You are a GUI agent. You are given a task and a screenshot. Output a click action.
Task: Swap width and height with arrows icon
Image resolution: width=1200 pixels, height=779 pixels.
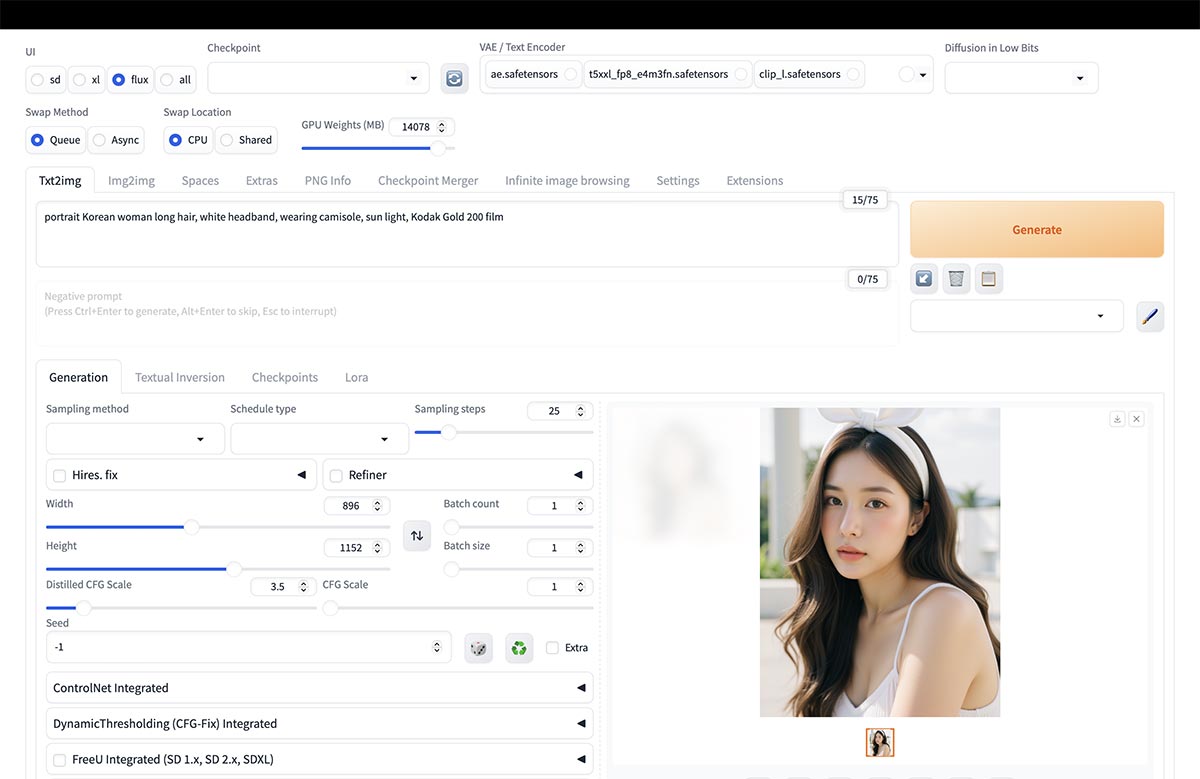417,535
